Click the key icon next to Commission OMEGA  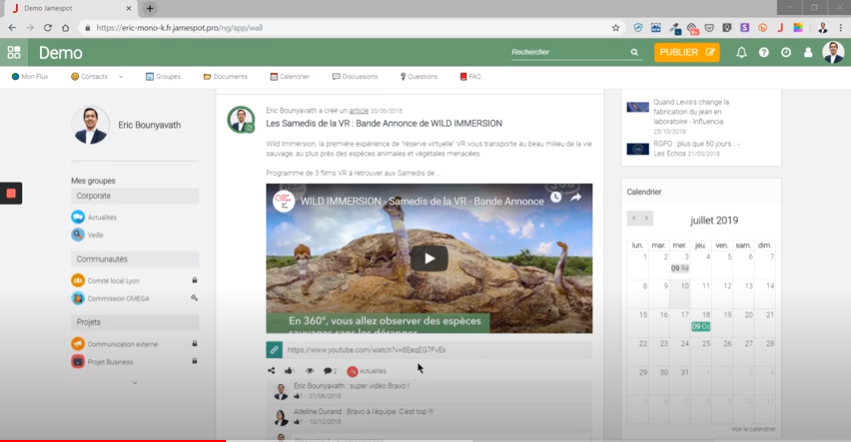pos(194,298)
